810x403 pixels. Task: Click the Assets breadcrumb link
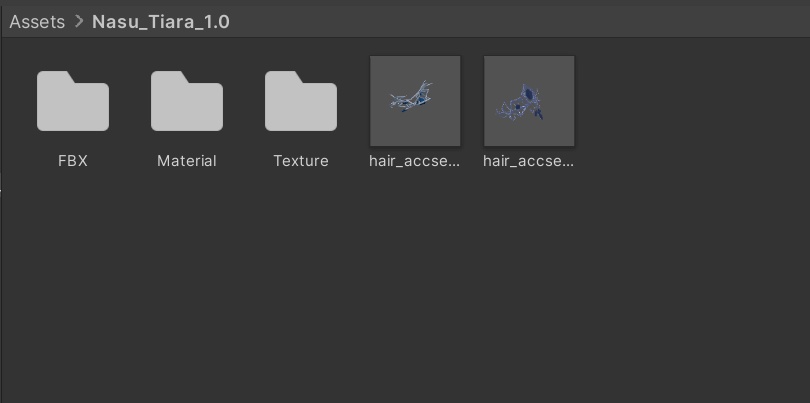pyautogui.click(x=37, y=21)
